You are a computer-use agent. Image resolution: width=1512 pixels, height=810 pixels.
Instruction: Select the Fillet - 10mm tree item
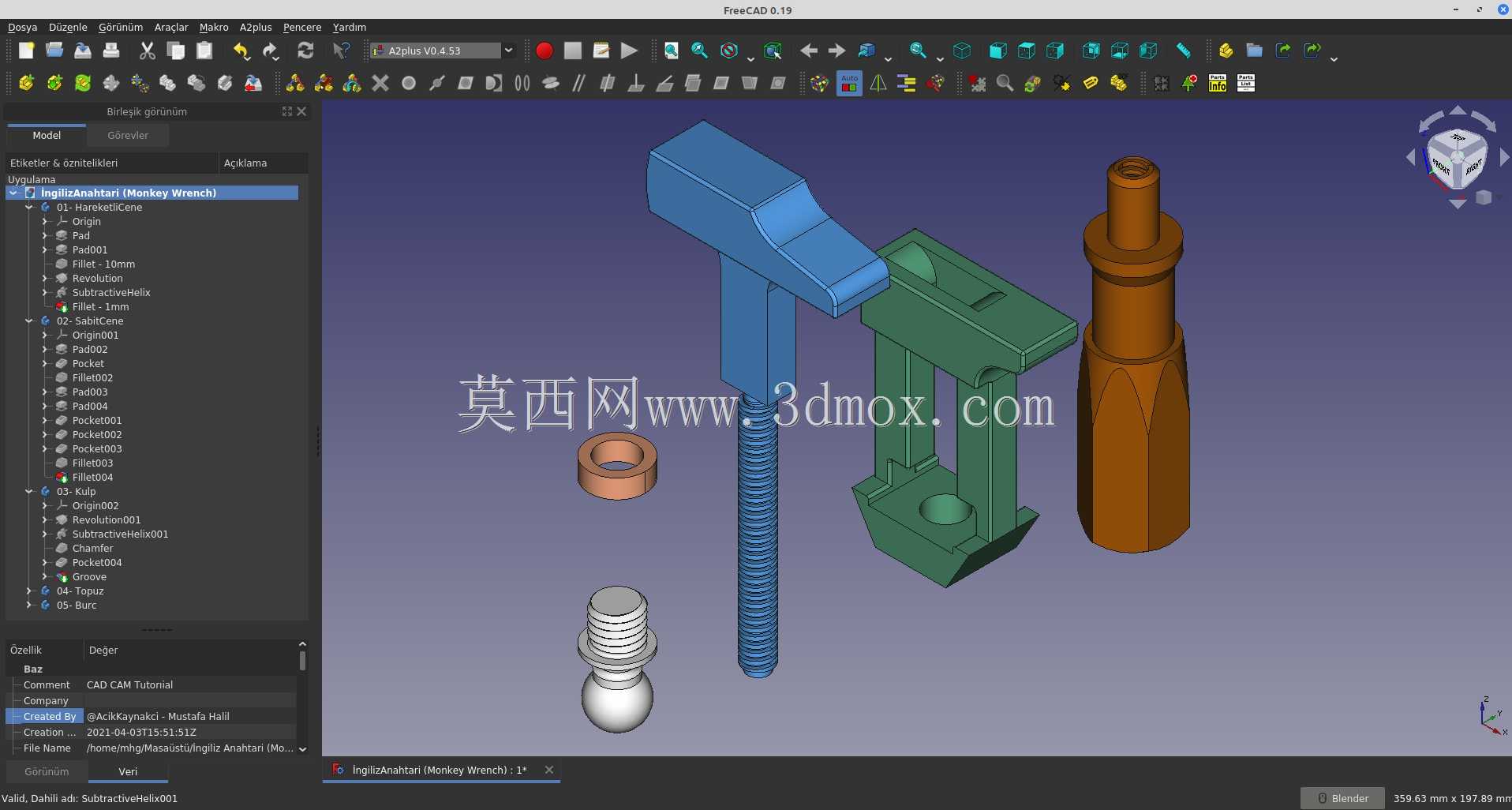click(x=103, y=264)
